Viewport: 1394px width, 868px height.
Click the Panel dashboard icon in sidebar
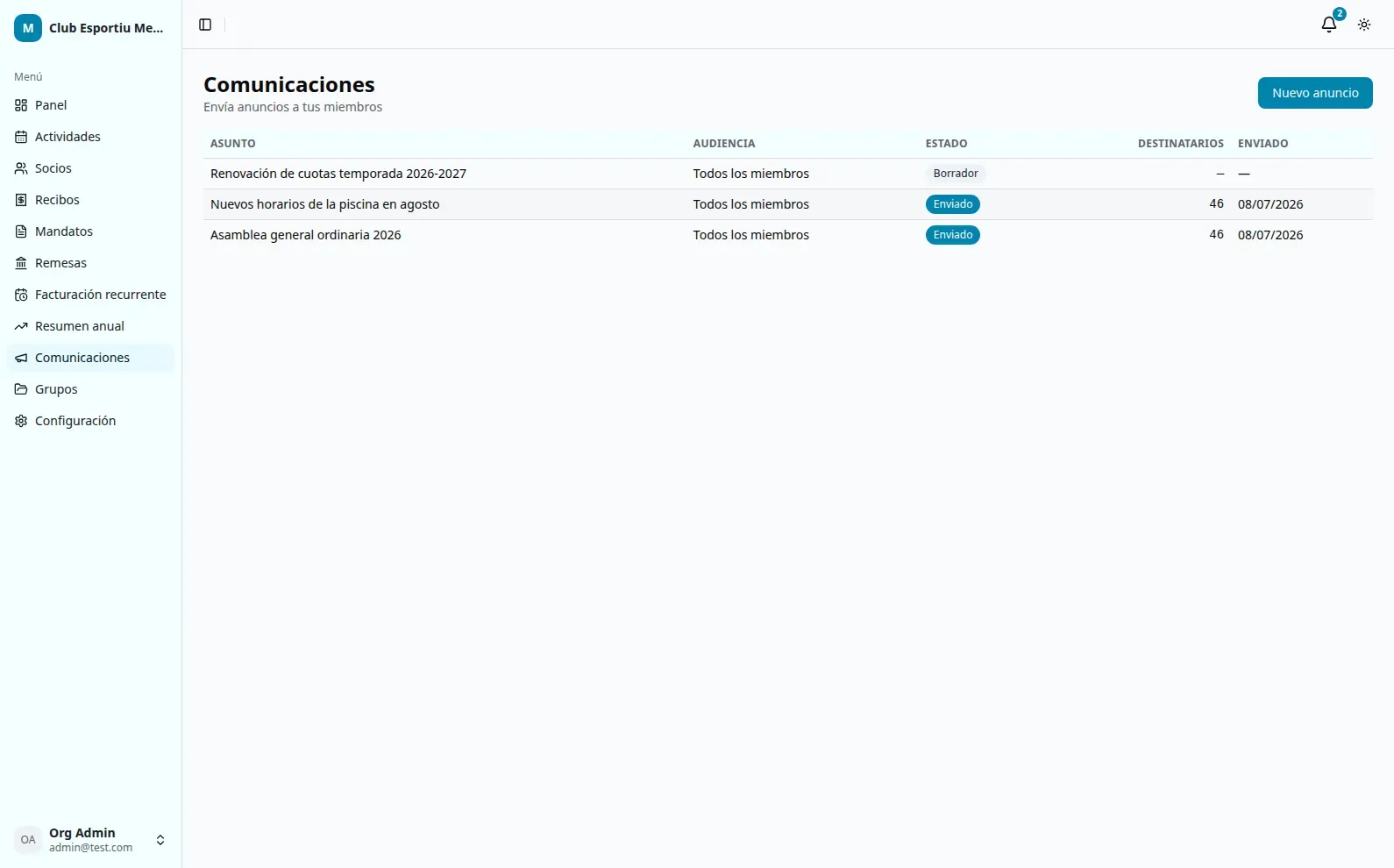pyautogui.click(x=21, y=105)
